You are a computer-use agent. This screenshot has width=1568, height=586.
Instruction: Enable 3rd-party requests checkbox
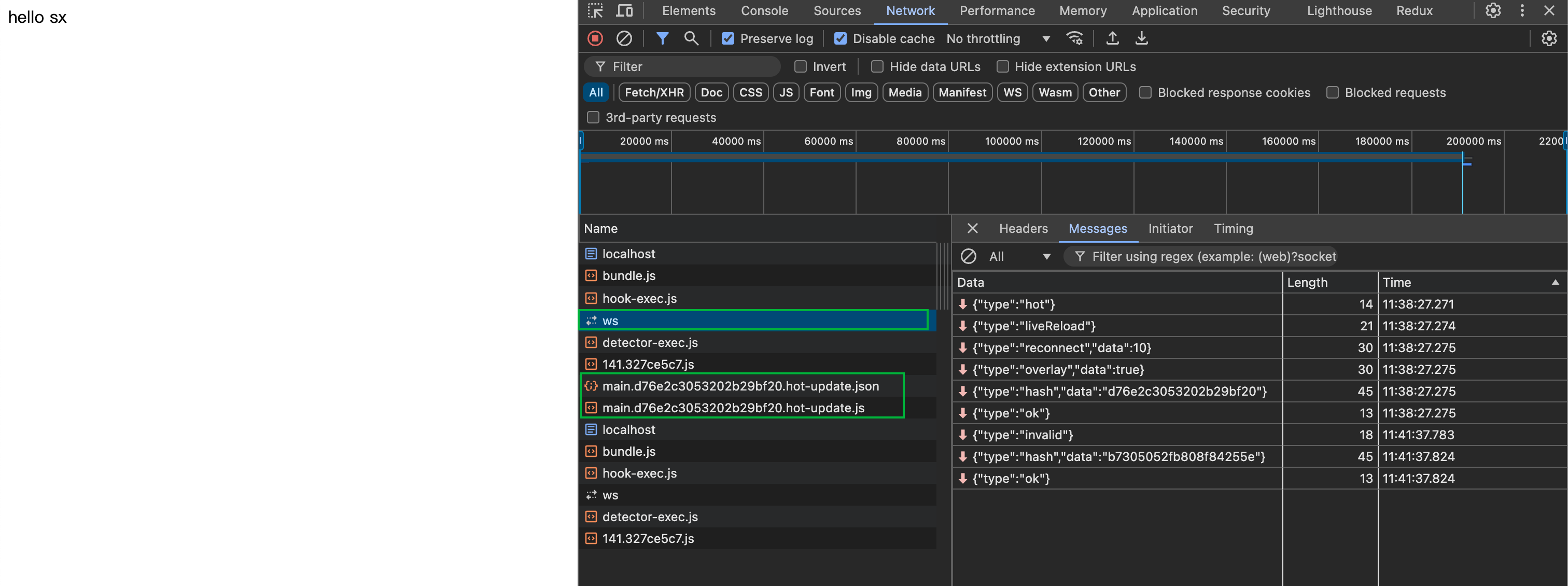(593, 117)
